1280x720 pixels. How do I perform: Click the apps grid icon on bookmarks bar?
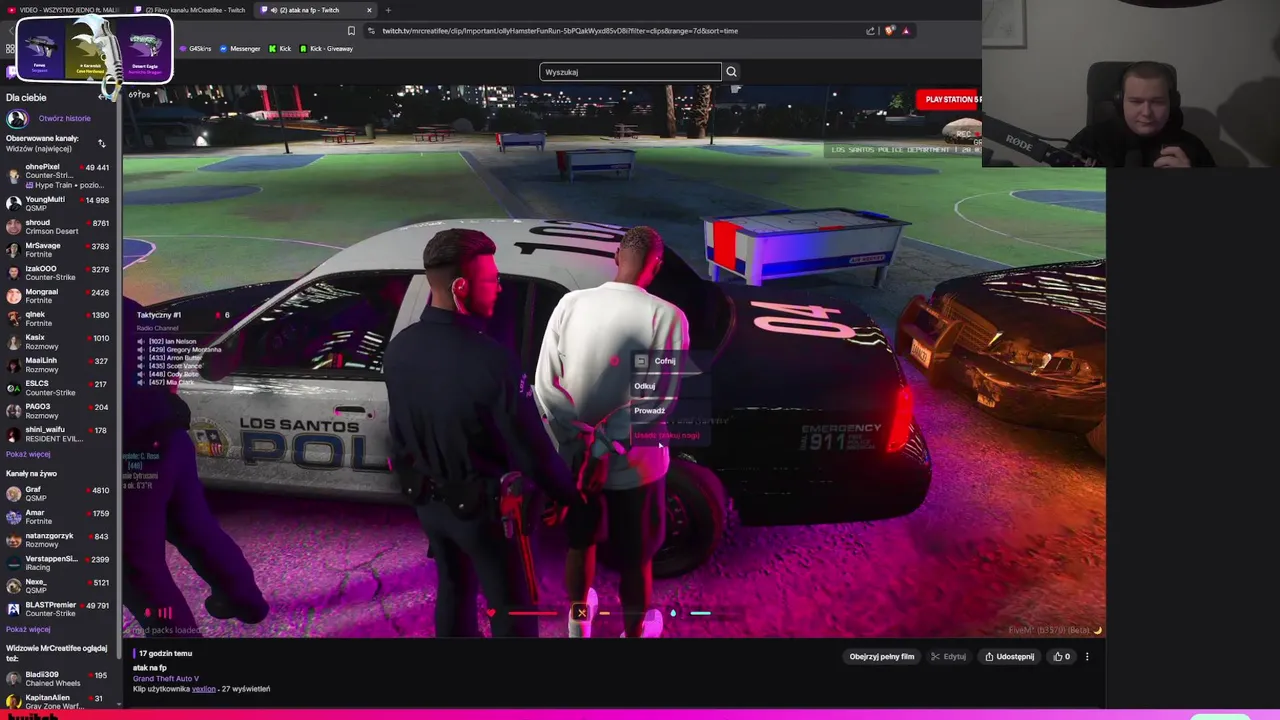click(10, 49)
